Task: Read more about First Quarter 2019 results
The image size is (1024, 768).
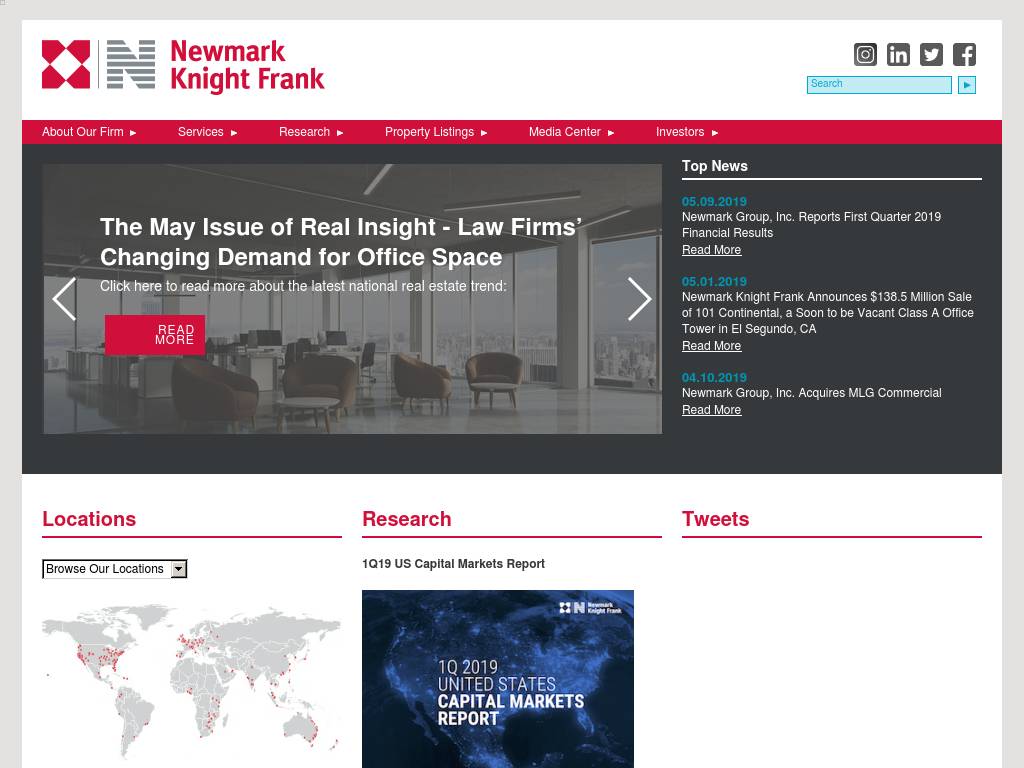Action: (x=711, y=250)
